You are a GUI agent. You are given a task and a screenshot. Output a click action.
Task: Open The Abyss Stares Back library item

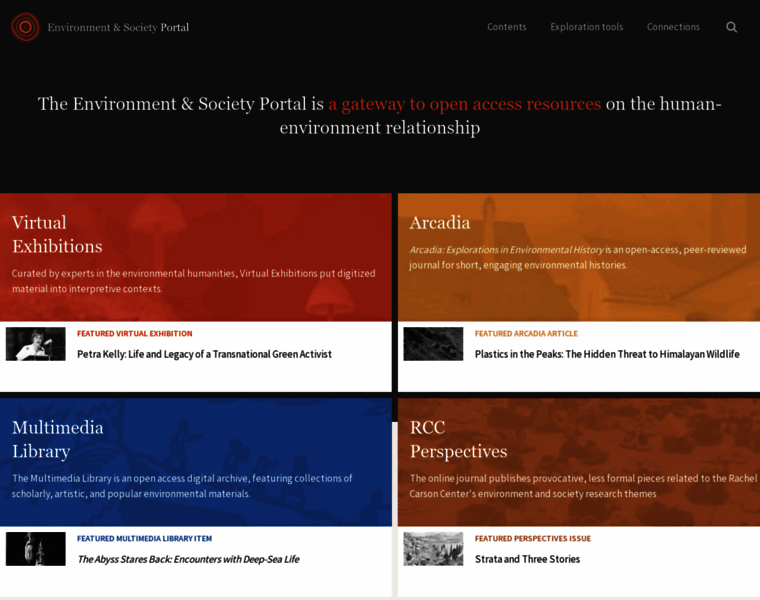click(188, 559)
